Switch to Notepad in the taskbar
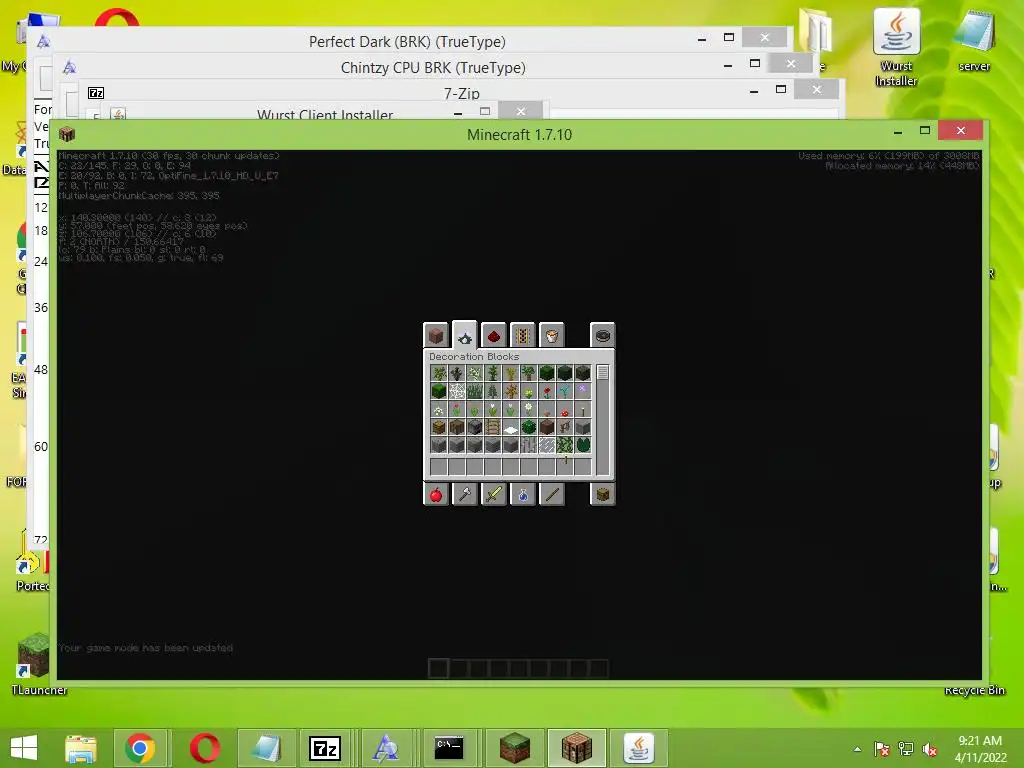This screenshot has height=768, width=1024. pos(265,748)
